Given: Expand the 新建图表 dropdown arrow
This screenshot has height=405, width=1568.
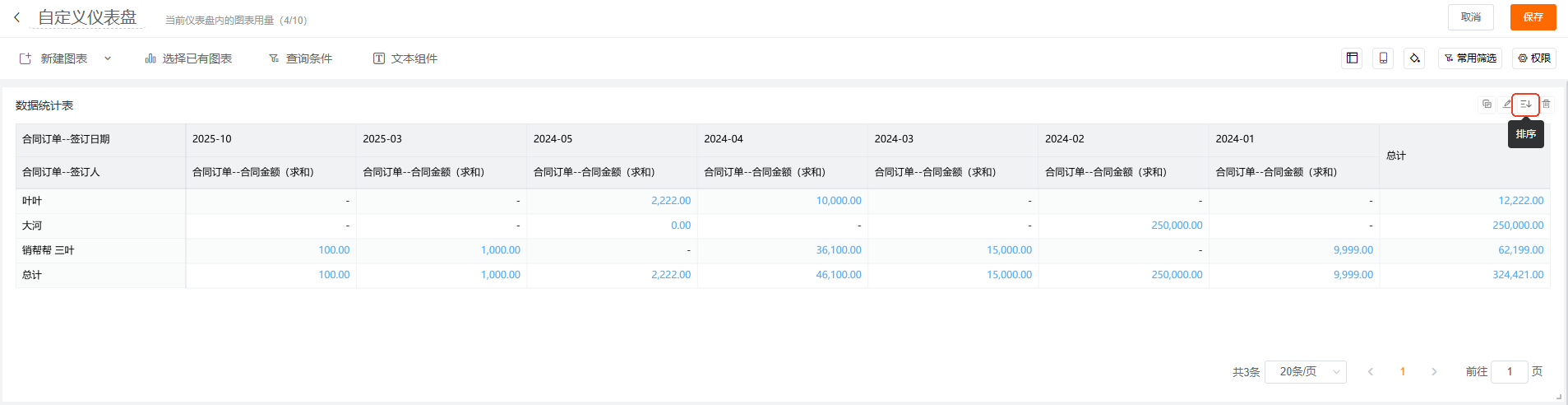Looking at the screenshot, I should tap(108, 58).
